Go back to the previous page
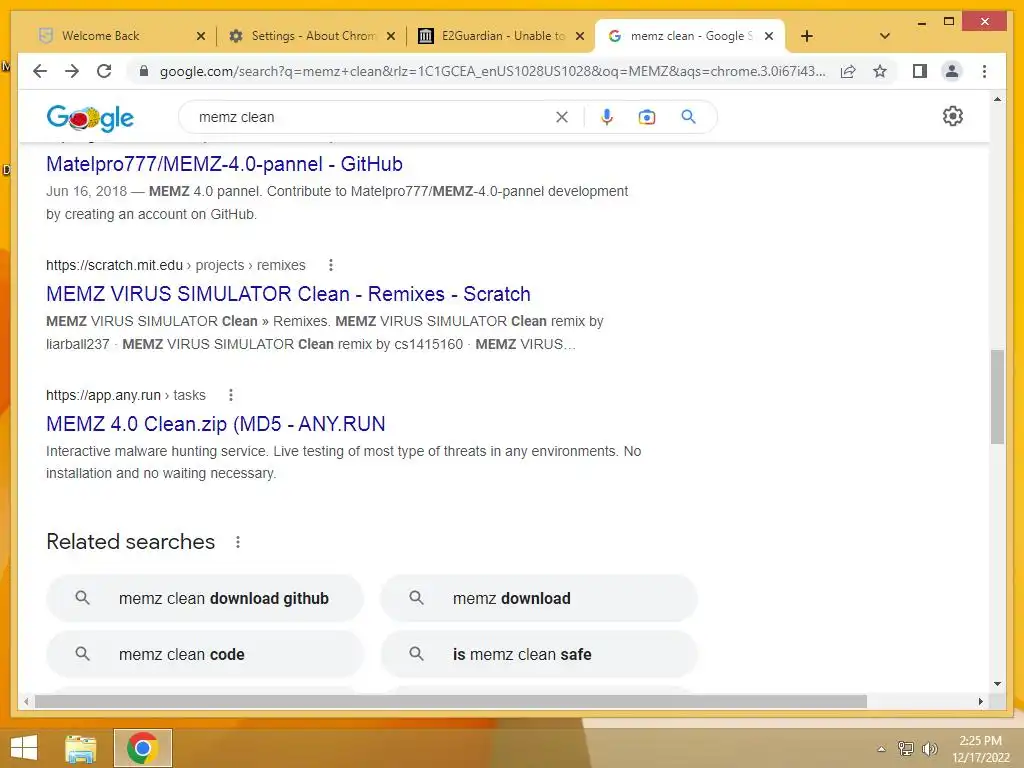1024x768 pixels. pos(40,71)
